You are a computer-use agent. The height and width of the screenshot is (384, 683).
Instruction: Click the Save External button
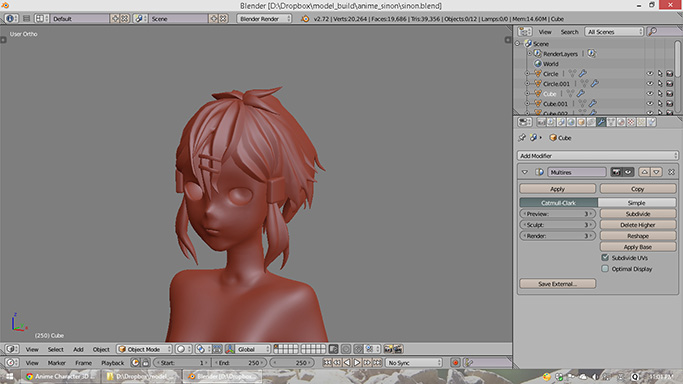(558, 283)
